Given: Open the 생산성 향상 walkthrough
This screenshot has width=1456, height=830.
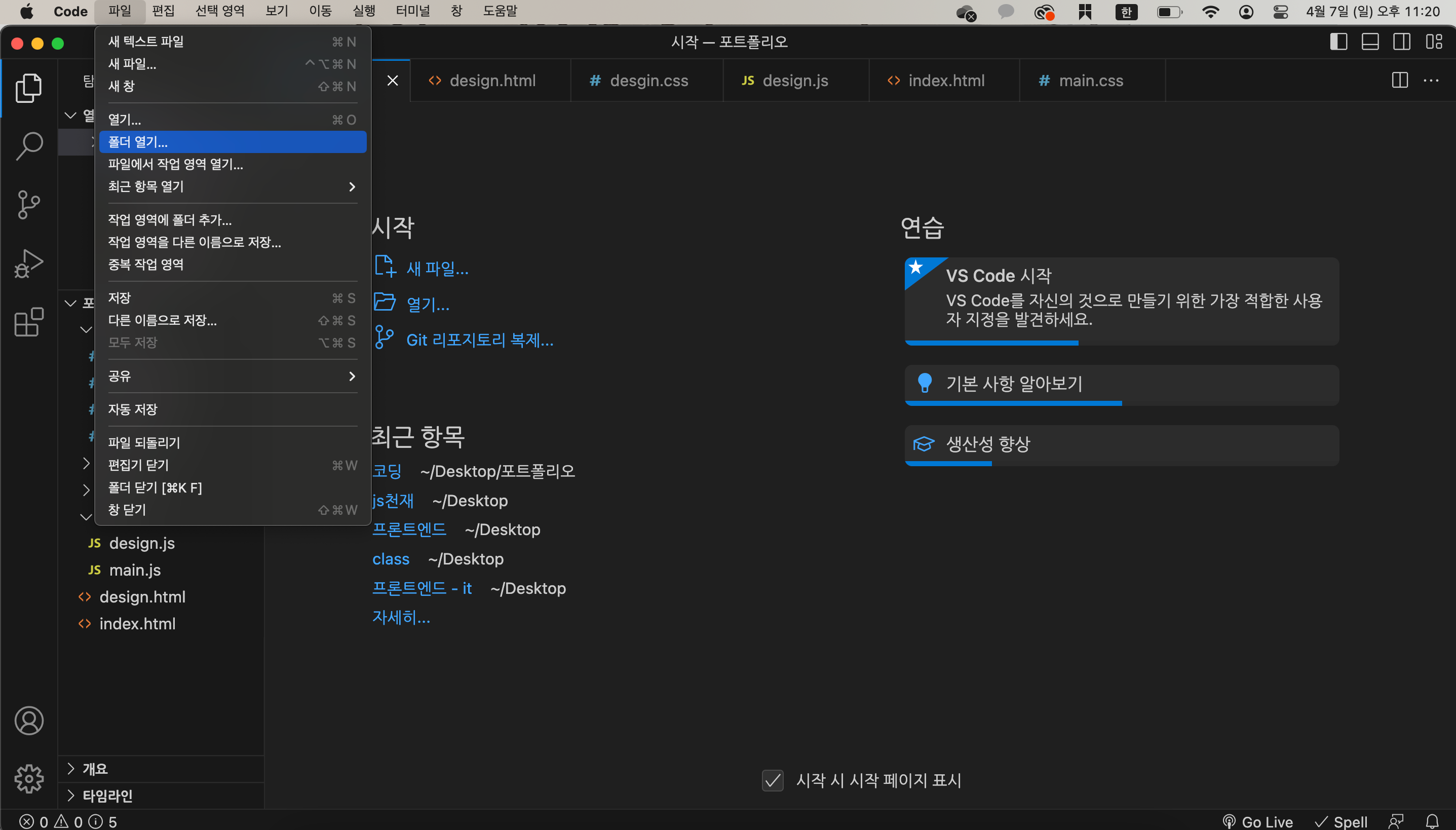Looking at the screenshot, I should pos(1122,445).
